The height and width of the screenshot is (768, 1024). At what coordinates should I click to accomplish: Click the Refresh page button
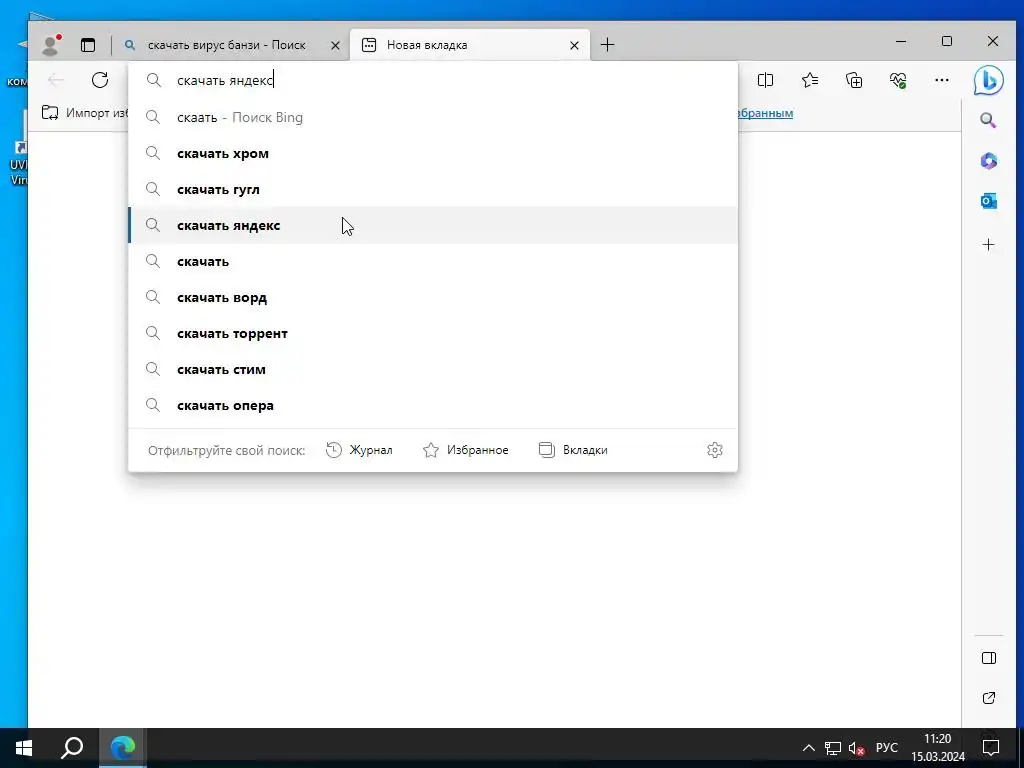tap(100, 80)
